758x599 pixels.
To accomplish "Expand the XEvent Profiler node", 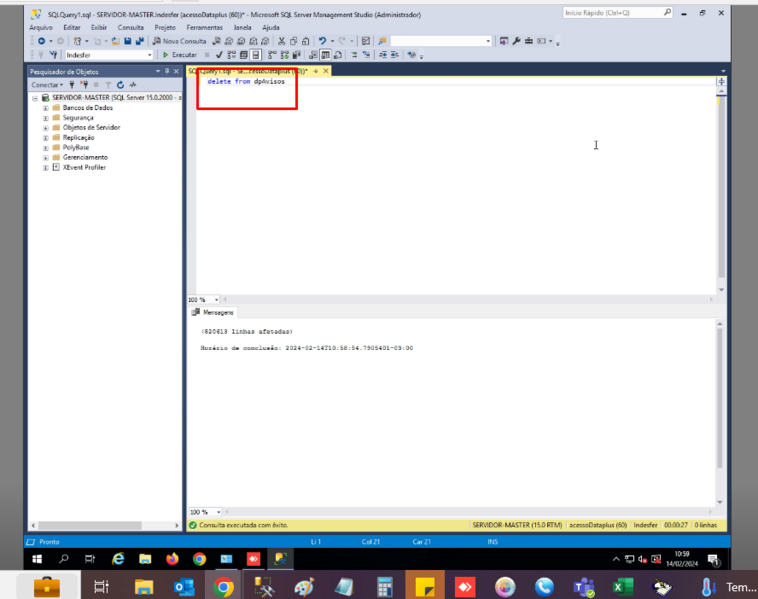I will point(45,168).
